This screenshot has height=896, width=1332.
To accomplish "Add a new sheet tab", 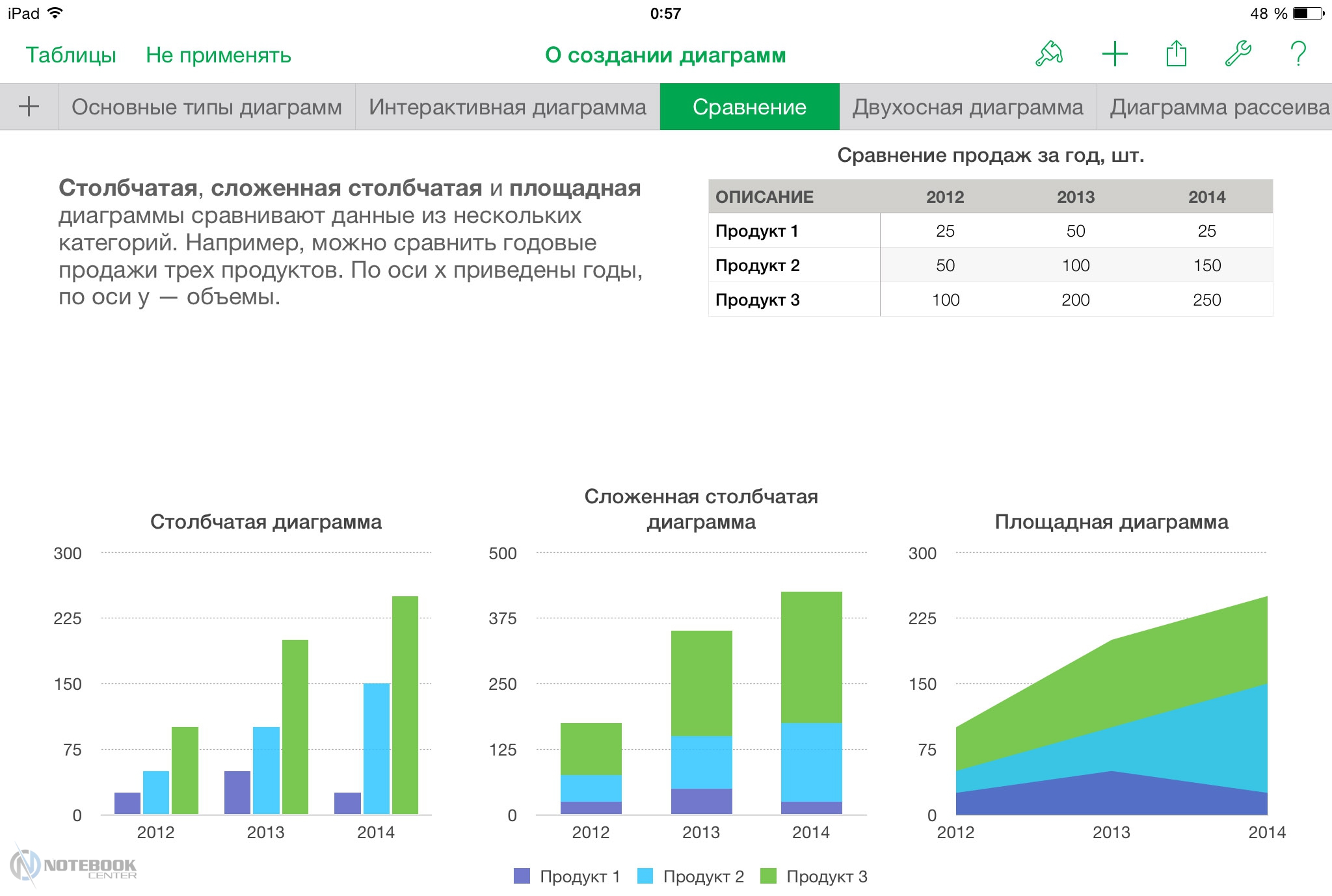I will 29,107.
